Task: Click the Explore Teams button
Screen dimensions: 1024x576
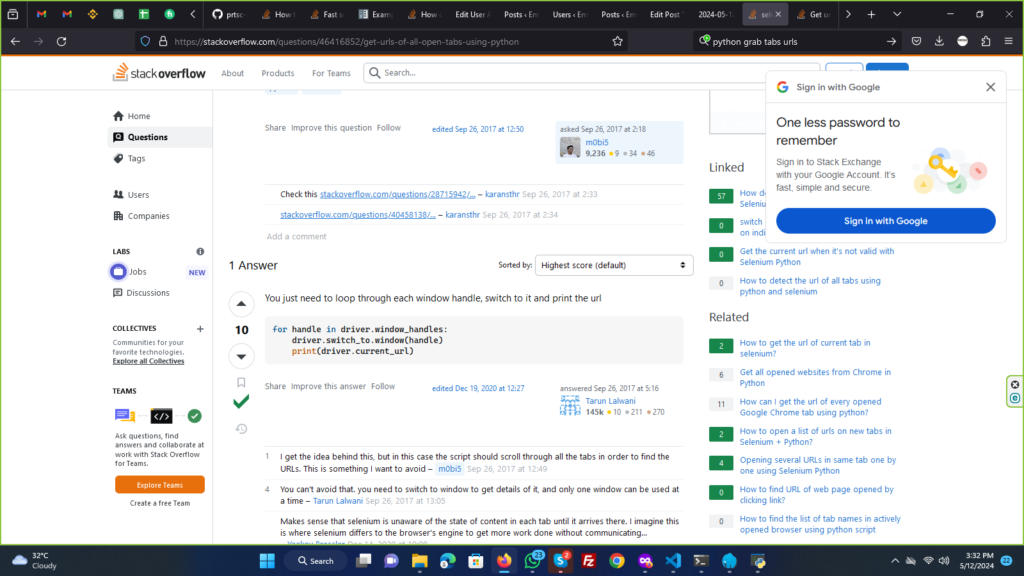Action: [160, 484]
